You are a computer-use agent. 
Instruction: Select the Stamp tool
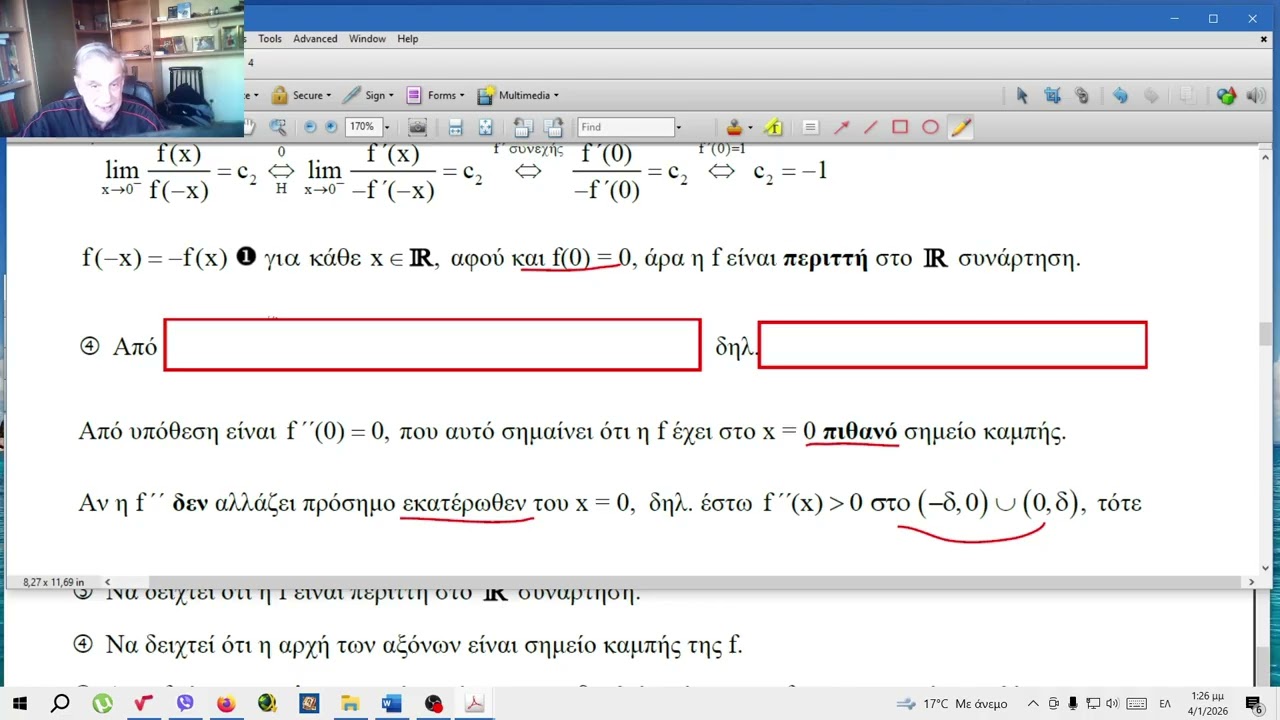[735, 127]
